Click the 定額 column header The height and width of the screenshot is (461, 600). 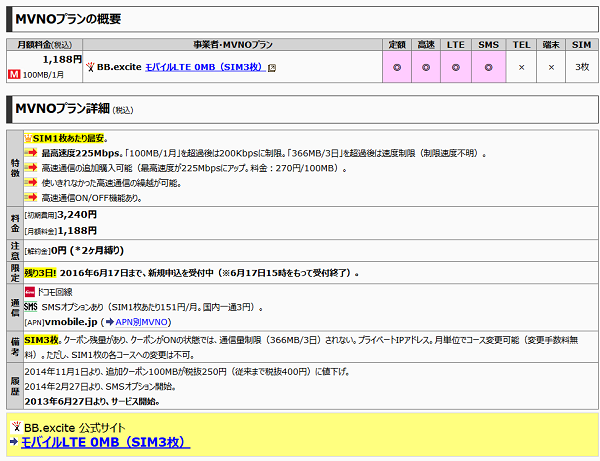pos(397,44)
